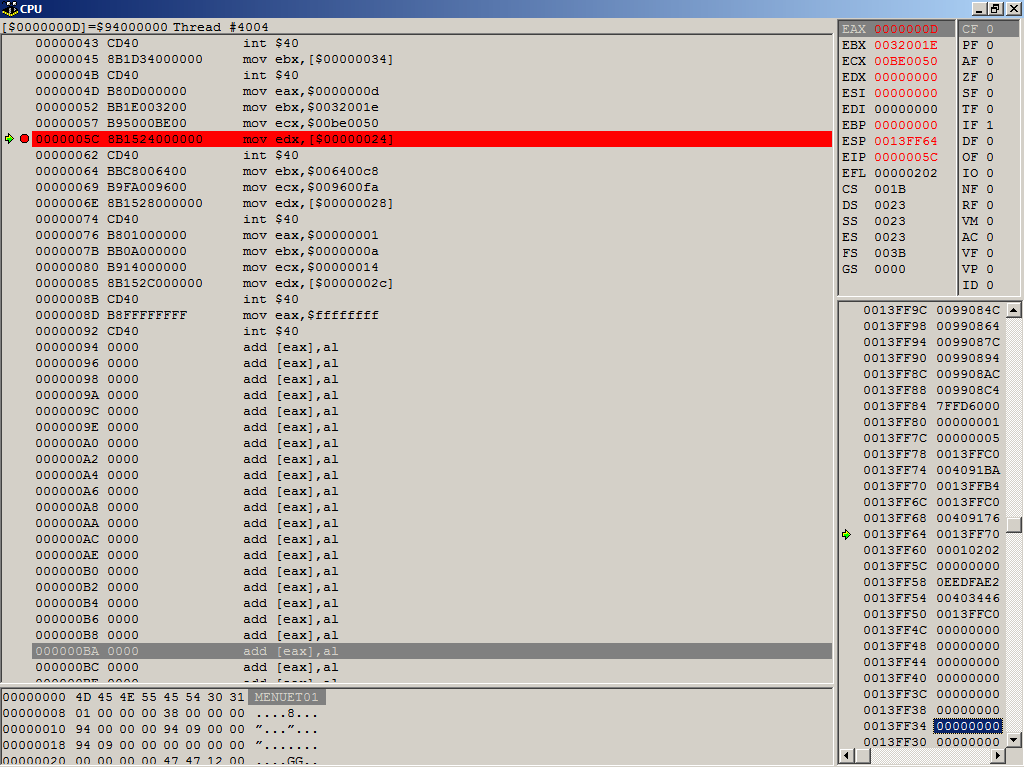
Task: Select the EAX register row
Action: point(895,29)
